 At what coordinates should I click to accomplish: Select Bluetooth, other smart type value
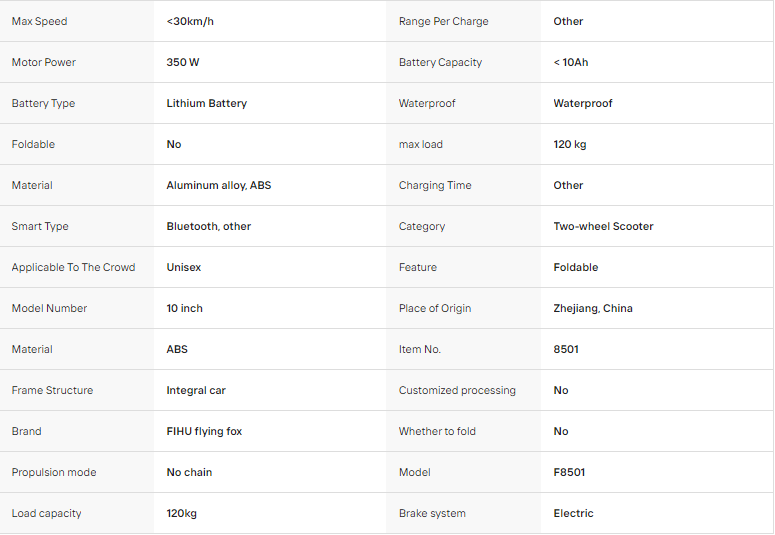tap(209, 226)
